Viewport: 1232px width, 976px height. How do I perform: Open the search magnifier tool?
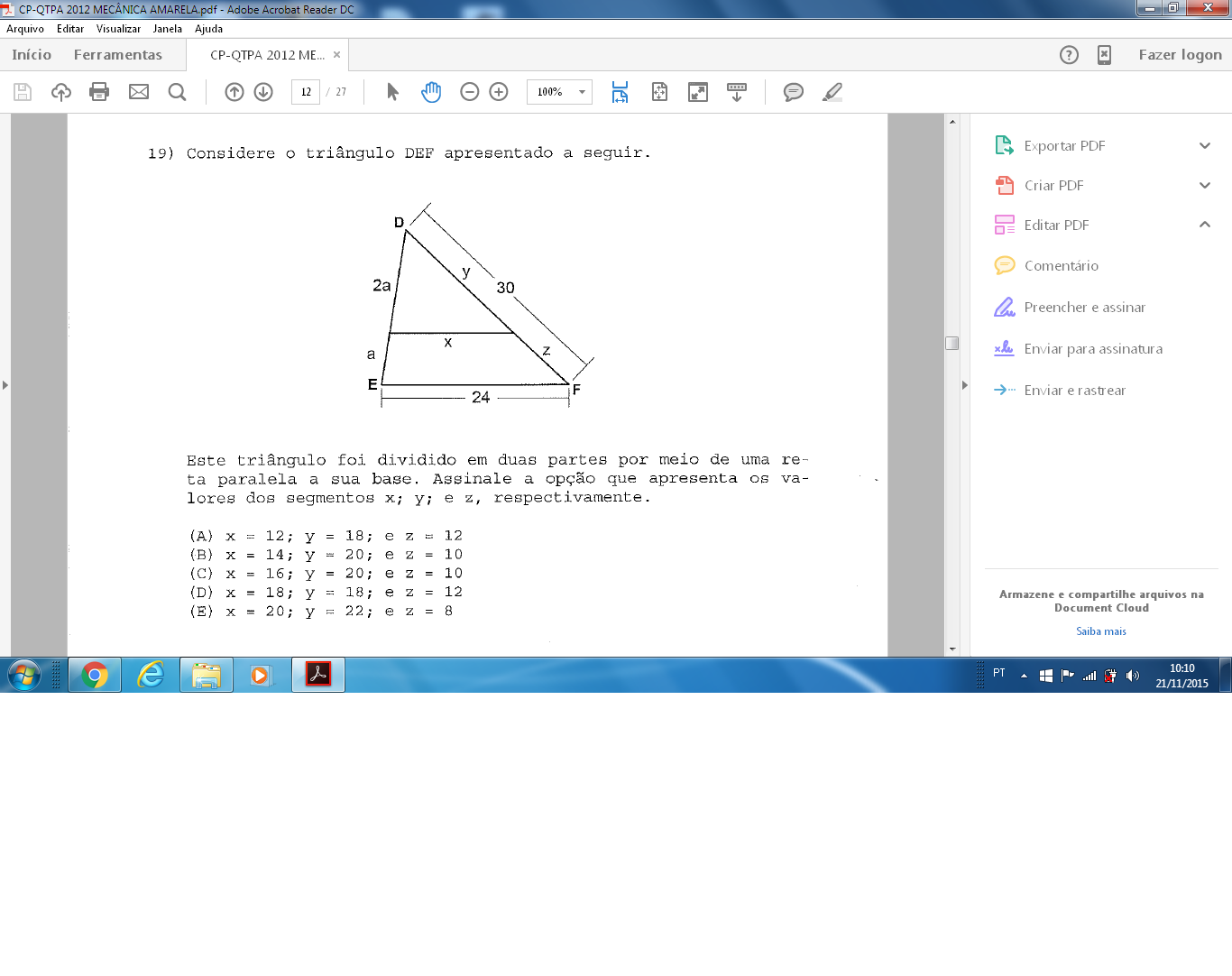[x=178, y=92]
